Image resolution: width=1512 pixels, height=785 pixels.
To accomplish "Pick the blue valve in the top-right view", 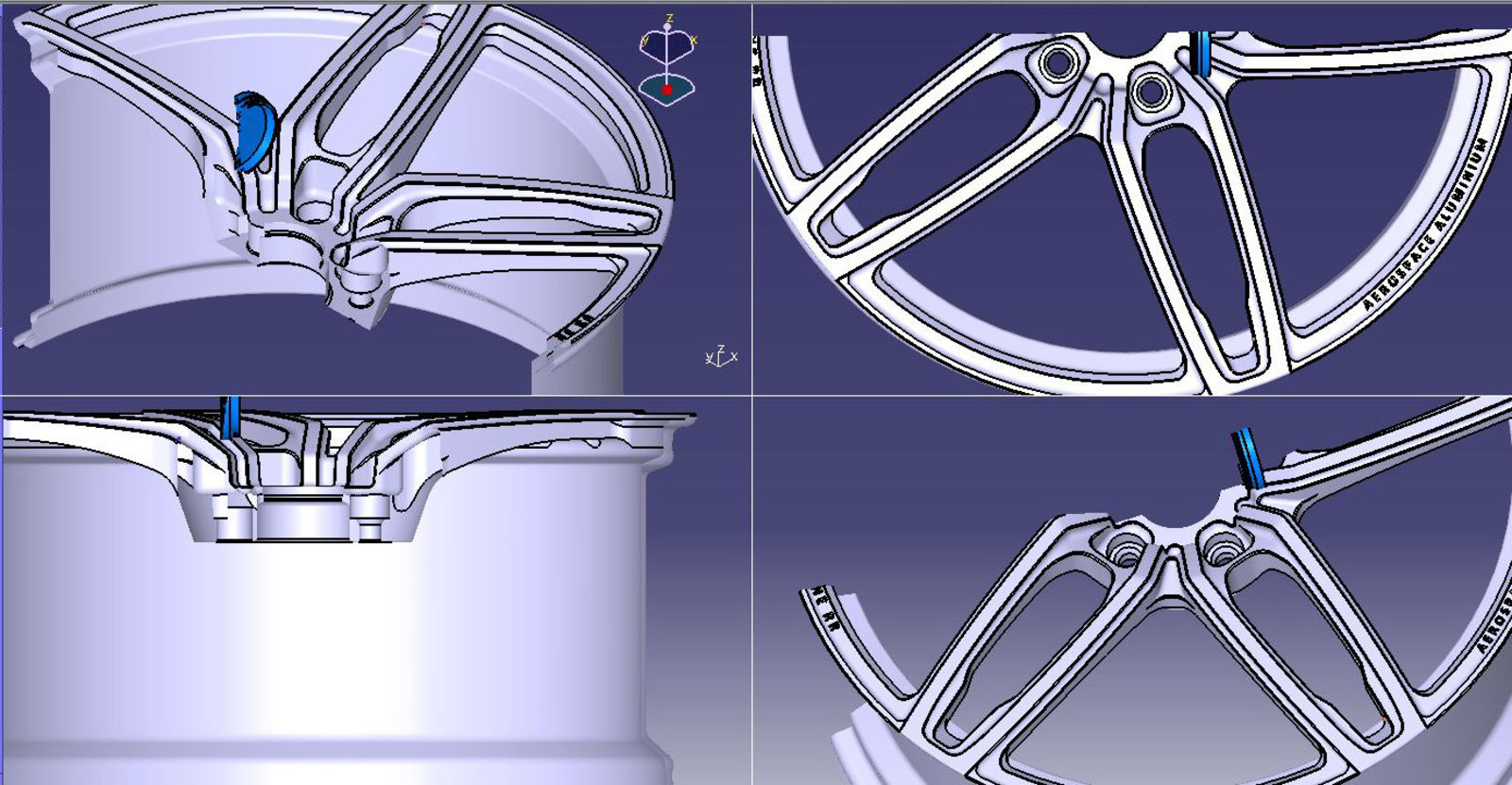I will coord(1202,54).
